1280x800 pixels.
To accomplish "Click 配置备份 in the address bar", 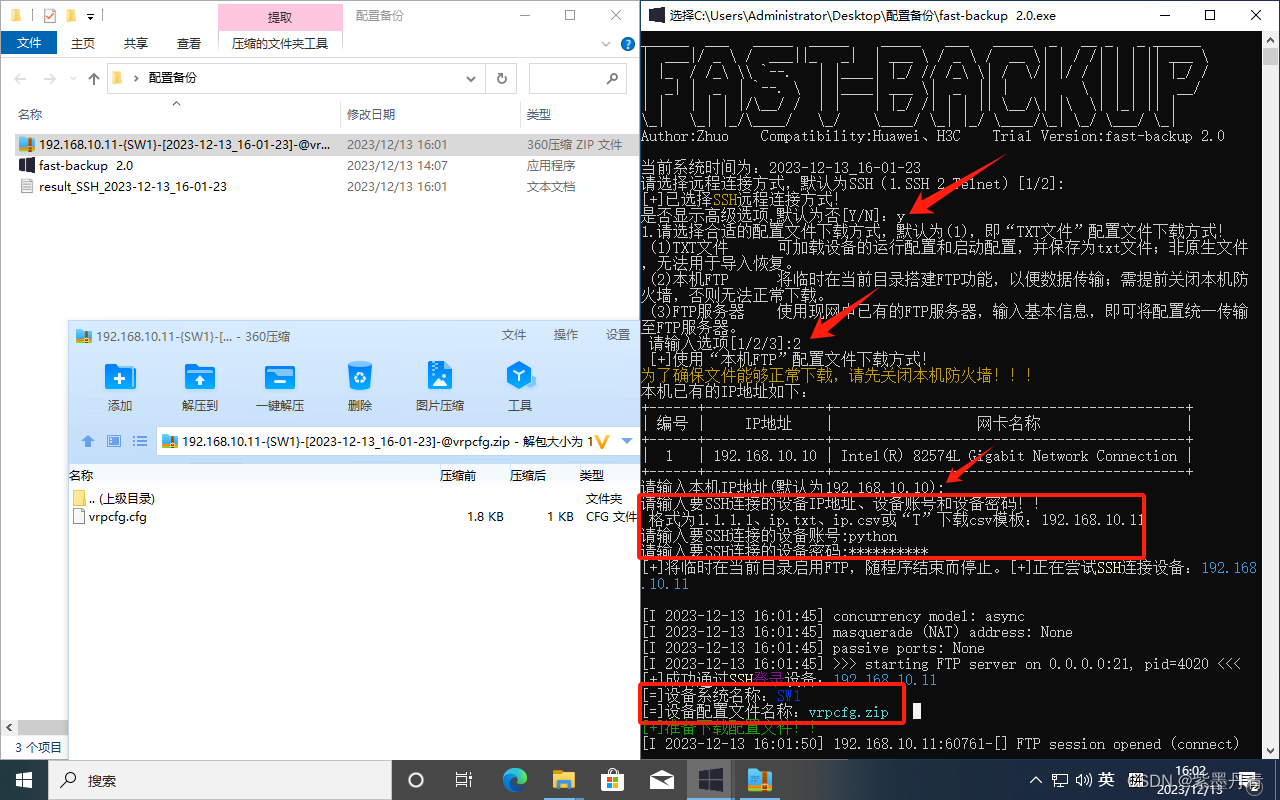I will click(x=173, y=78).
